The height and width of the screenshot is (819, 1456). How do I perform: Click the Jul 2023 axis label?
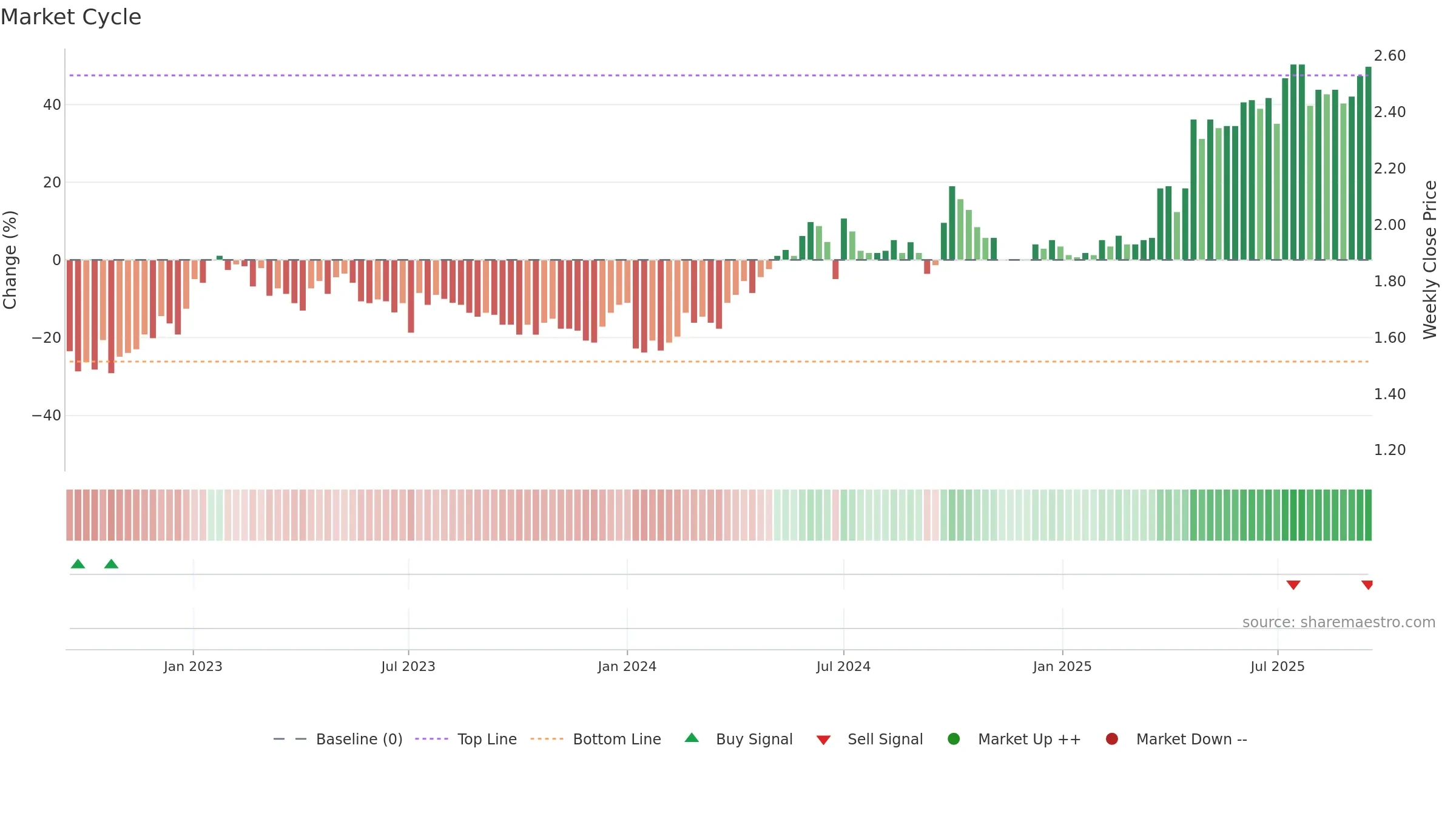point(408,666)
